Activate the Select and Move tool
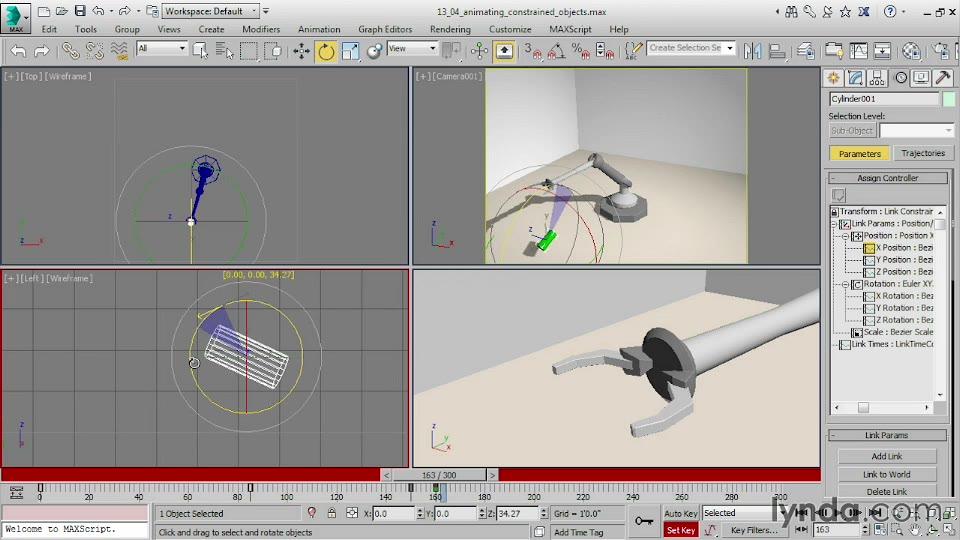Viewport: 960px width, 540px height. tap(301, 51)
